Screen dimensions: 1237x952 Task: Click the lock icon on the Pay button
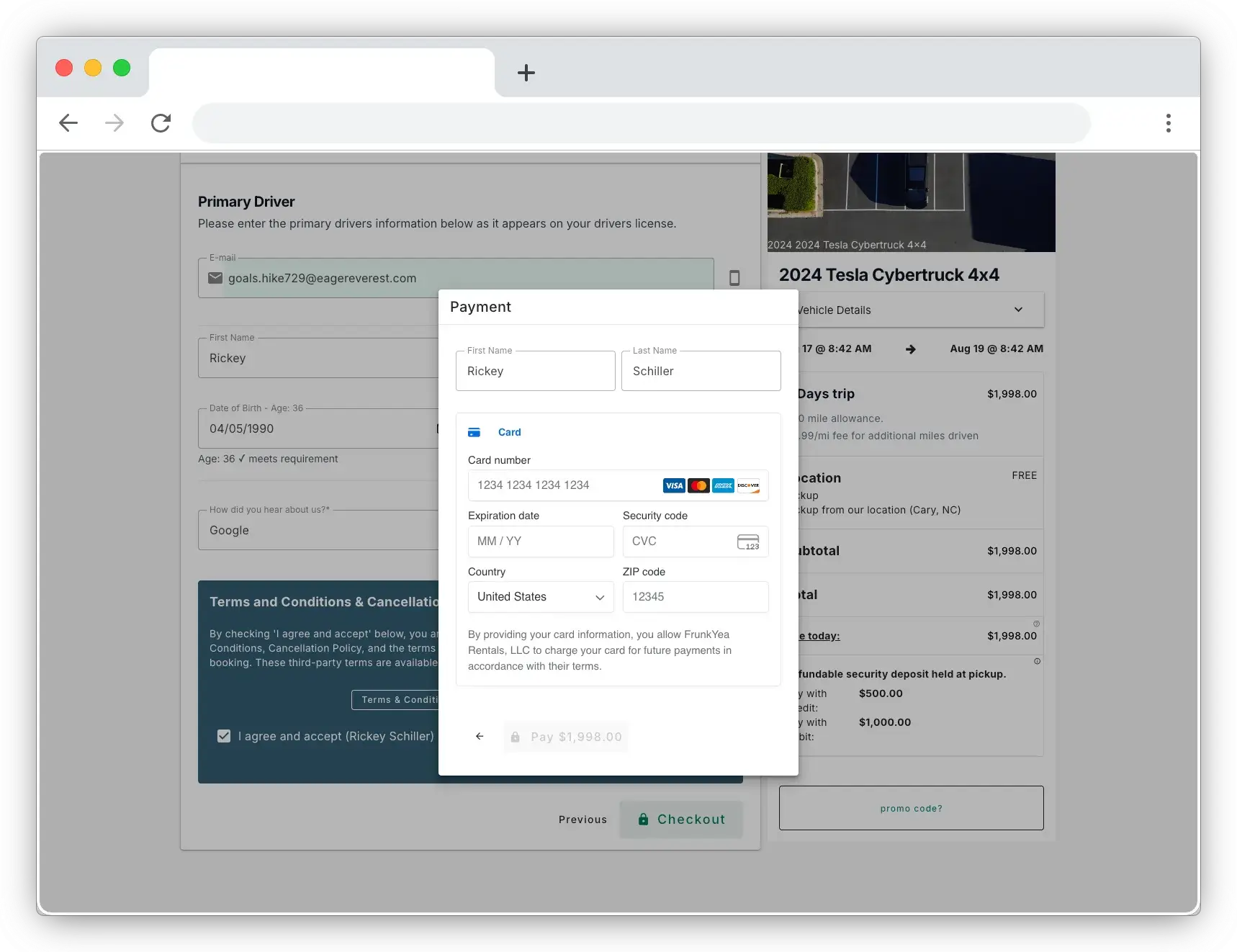(516, 737)
